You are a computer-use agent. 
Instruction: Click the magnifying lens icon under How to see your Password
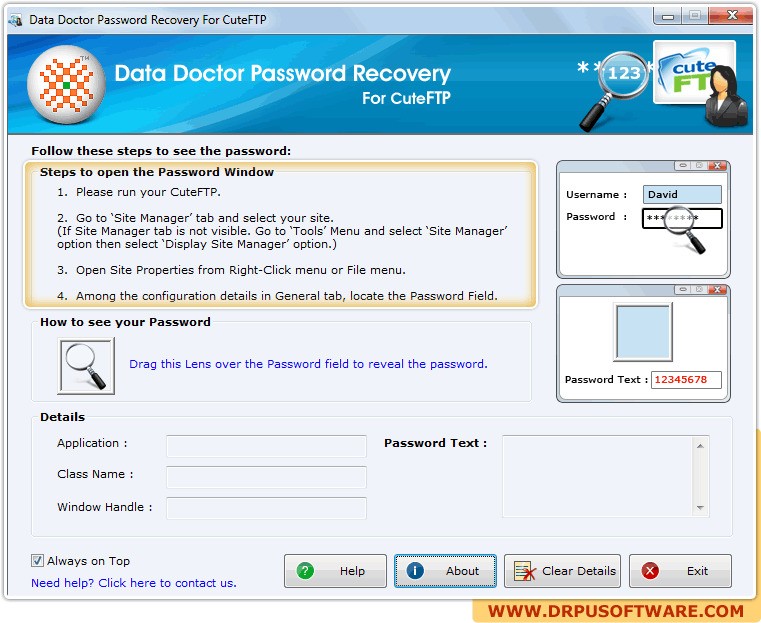click(x=86, y=366)
